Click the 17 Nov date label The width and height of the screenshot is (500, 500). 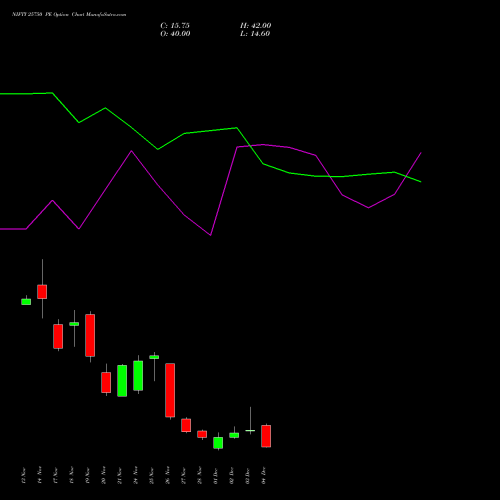pos(56,475)
